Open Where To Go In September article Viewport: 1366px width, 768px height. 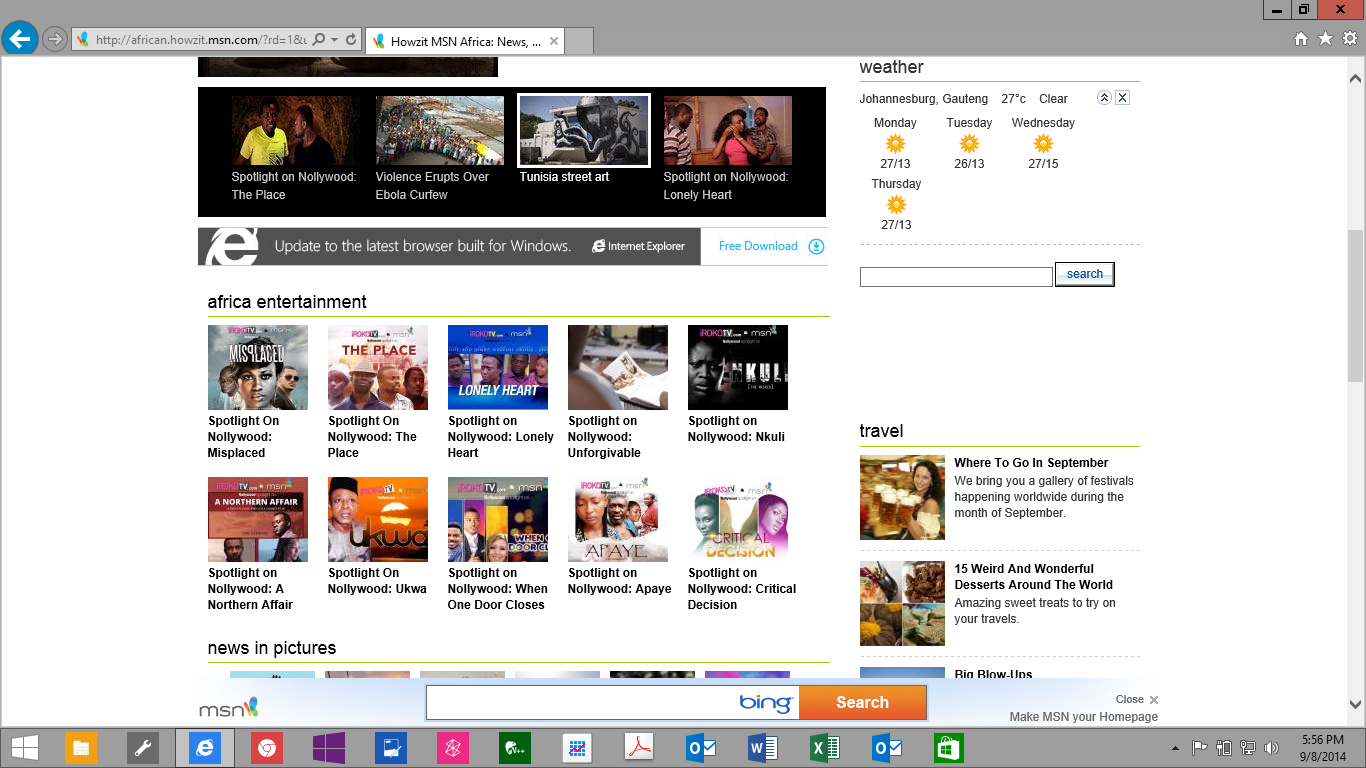1031,463
